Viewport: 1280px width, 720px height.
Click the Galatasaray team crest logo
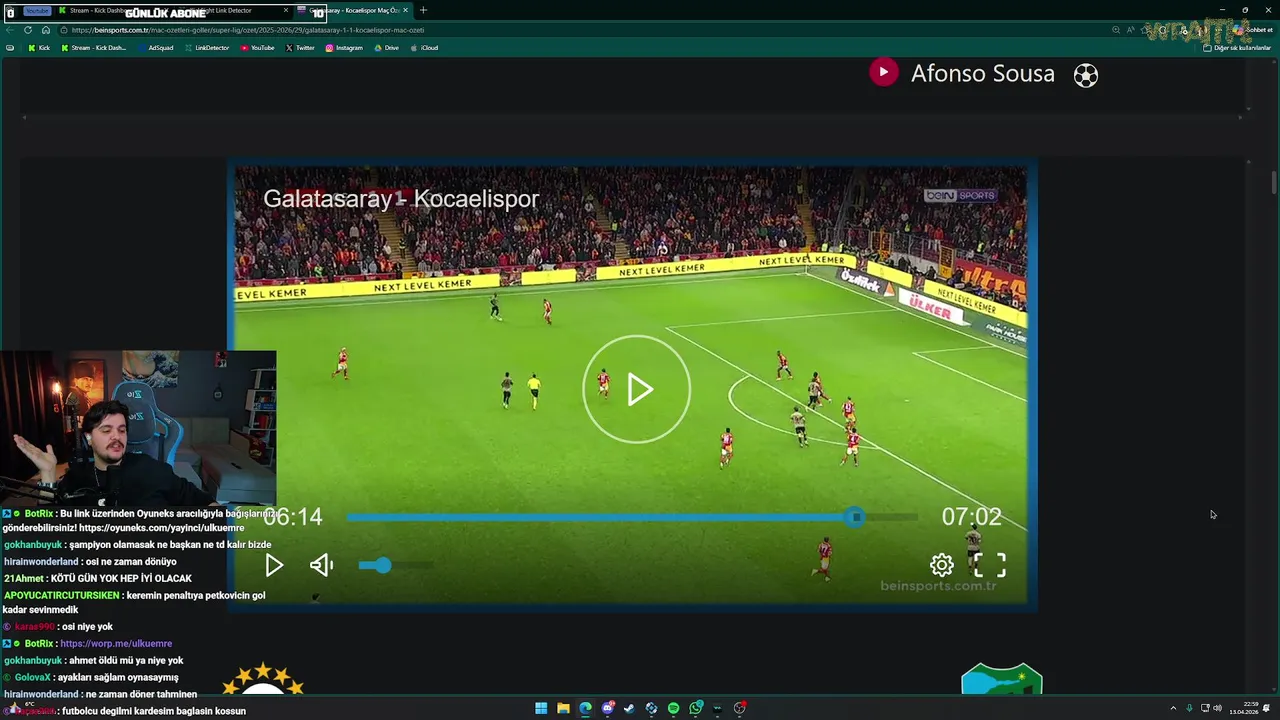[x=263, y=678]
